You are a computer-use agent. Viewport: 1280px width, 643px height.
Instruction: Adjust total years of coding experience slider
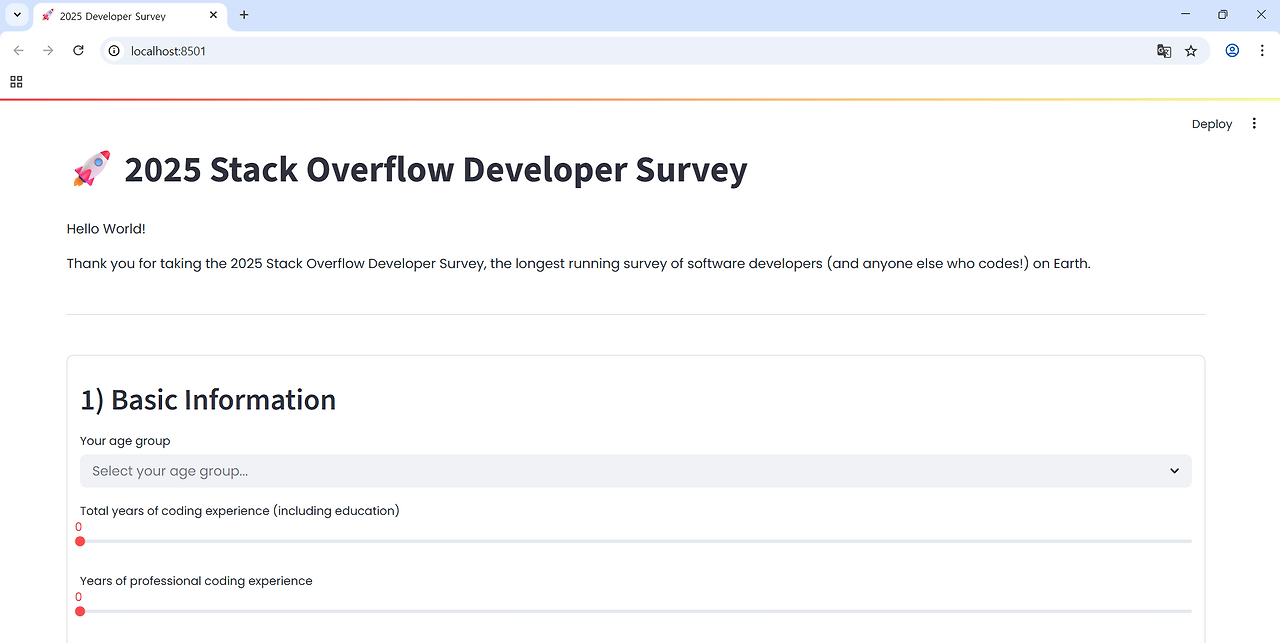[x=636, y=541]
